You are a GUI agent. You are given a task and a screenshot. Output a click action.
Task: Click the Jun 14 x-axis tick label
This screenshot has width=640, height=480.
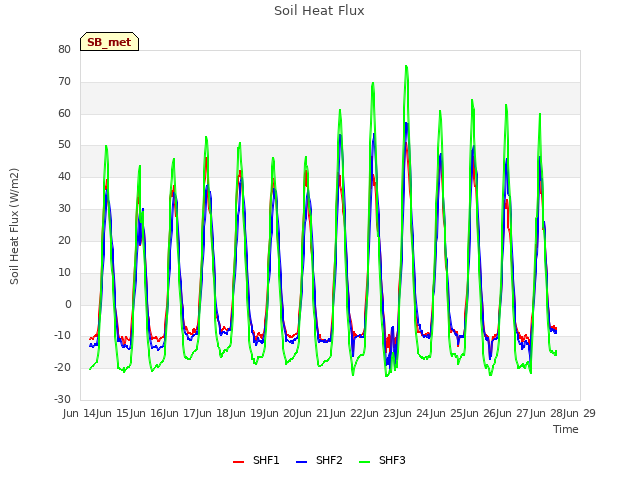pos(80,413)
